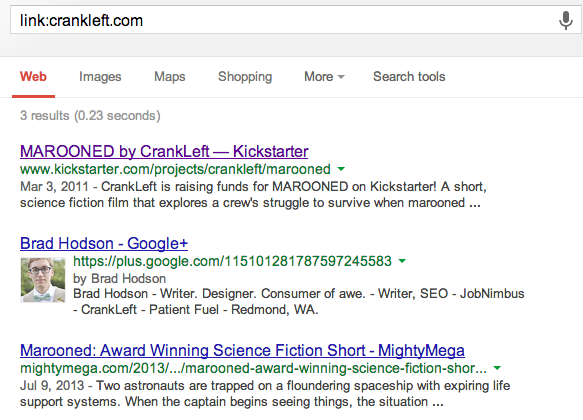The height and width of the screenshot is (420, 583).
Task: Click the microphone voice search icon
Action: click(566, 20)
